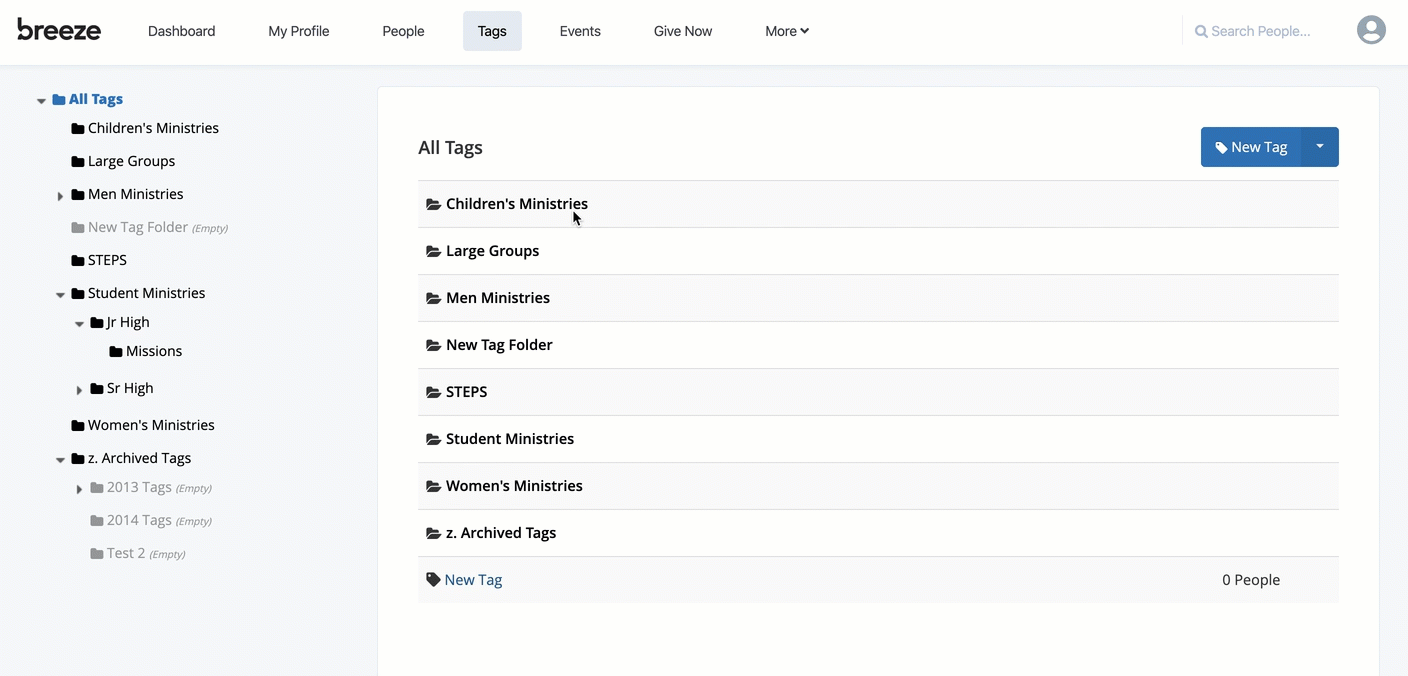The width and height of the screenshot is (1408, 676).
Task: Select the Tags navigation tab
Action: (492, 31)
